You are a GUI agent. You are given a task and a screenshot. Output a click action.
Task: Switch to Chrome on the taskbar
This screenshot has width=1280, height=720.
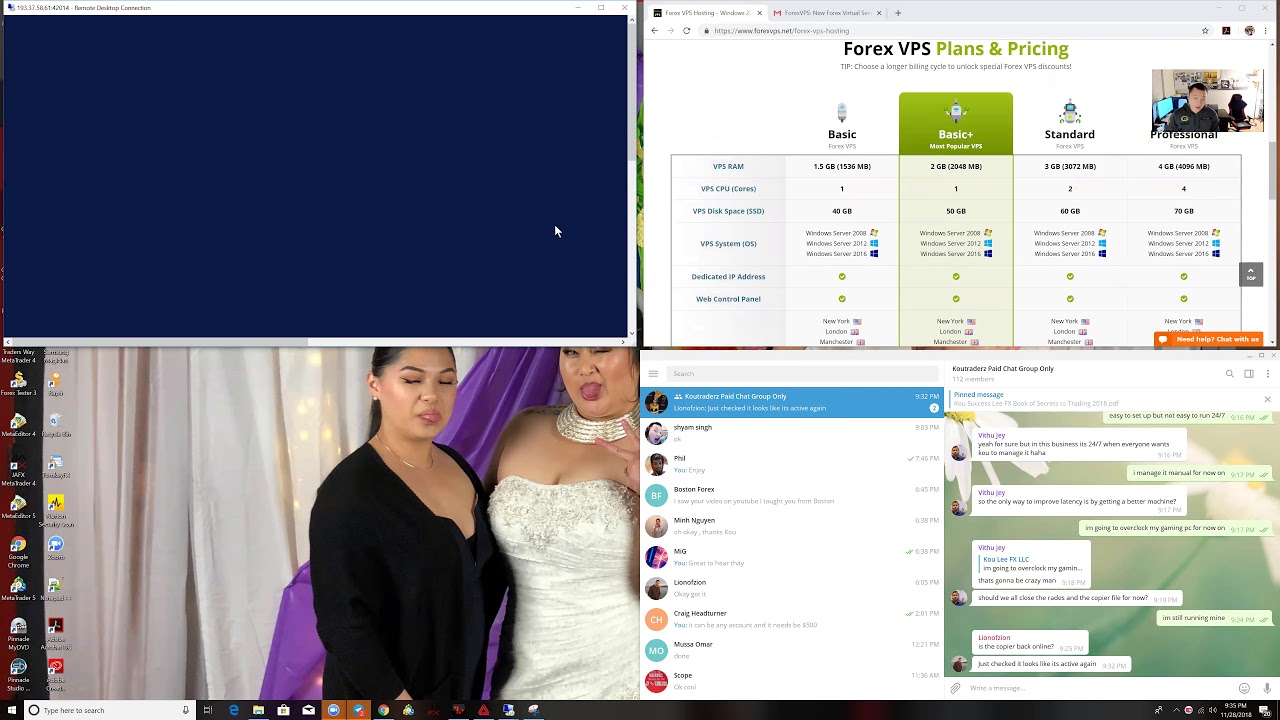pos(383,710)
